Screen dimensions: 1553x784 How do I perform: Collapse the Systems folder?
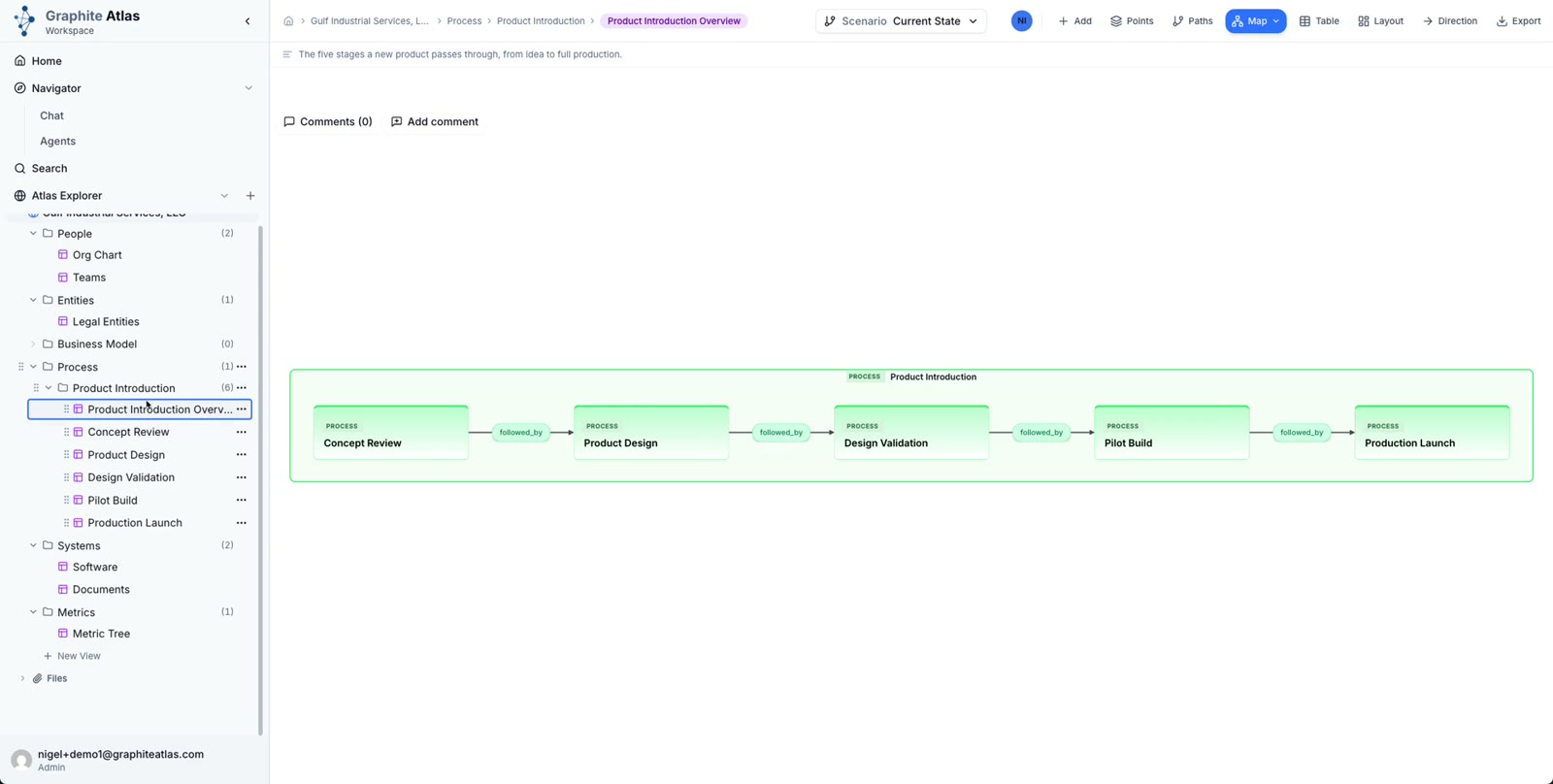(x=33, y=546)
